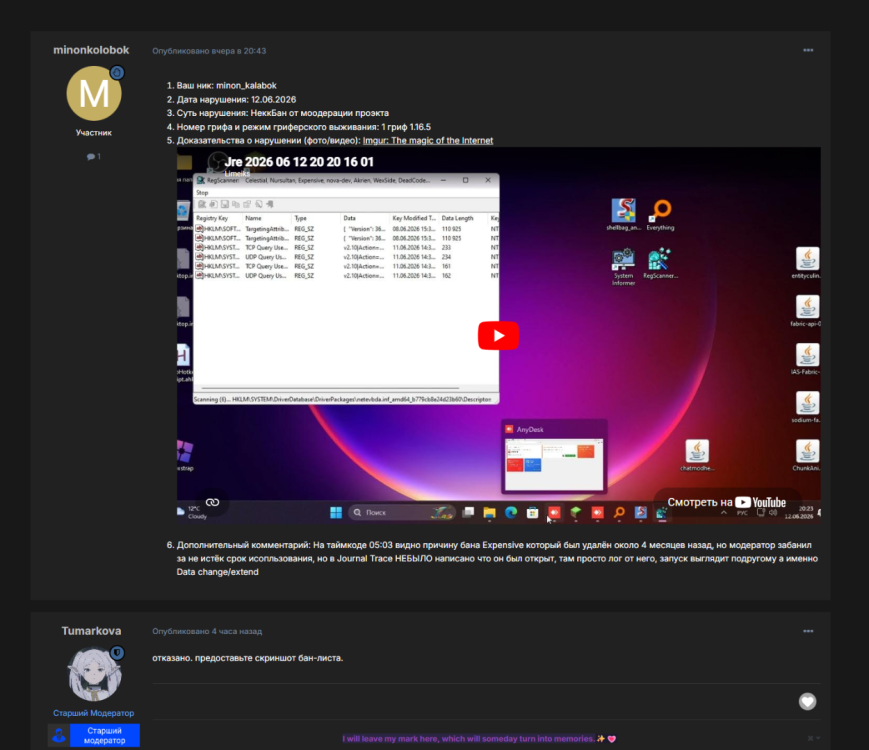Open Tumarkova post options three-dots menu
This screenshot has width=869, height=750.
[808, 631]
